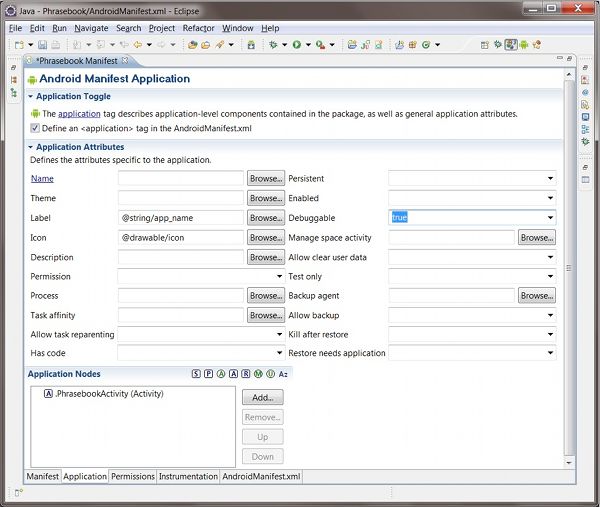Collapse the Application Toggle section
Image resolution: width=600 pixels, height=507 pixels.
[30, 96]
